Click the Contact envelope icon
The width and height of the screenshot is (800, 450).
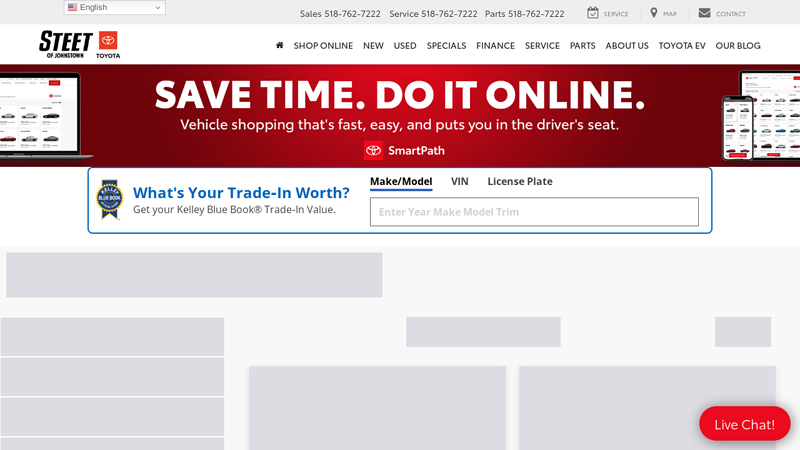(x=704, y=13)
